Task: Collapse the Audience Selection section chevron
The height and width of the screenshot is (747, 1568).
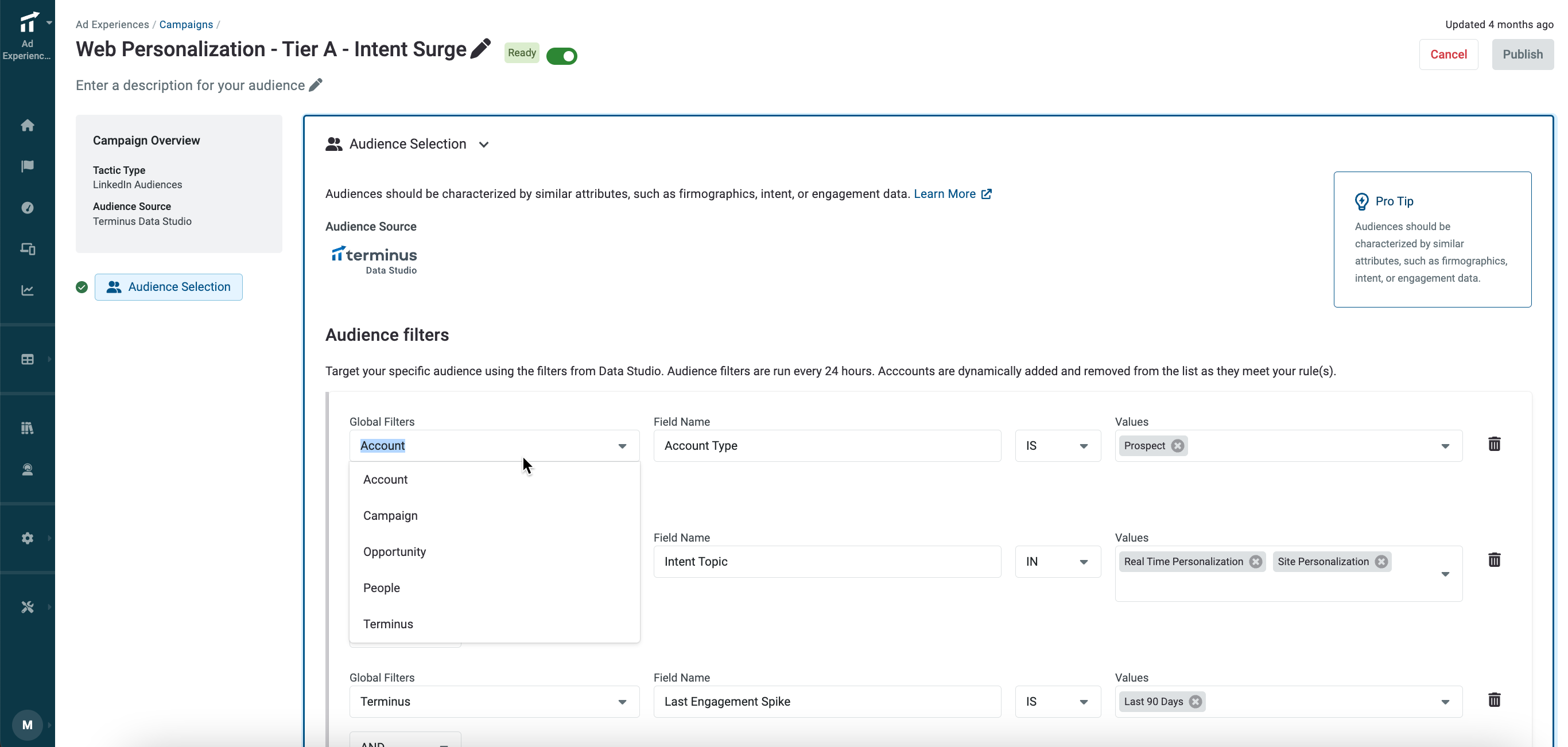Action: tap(484, 145)
